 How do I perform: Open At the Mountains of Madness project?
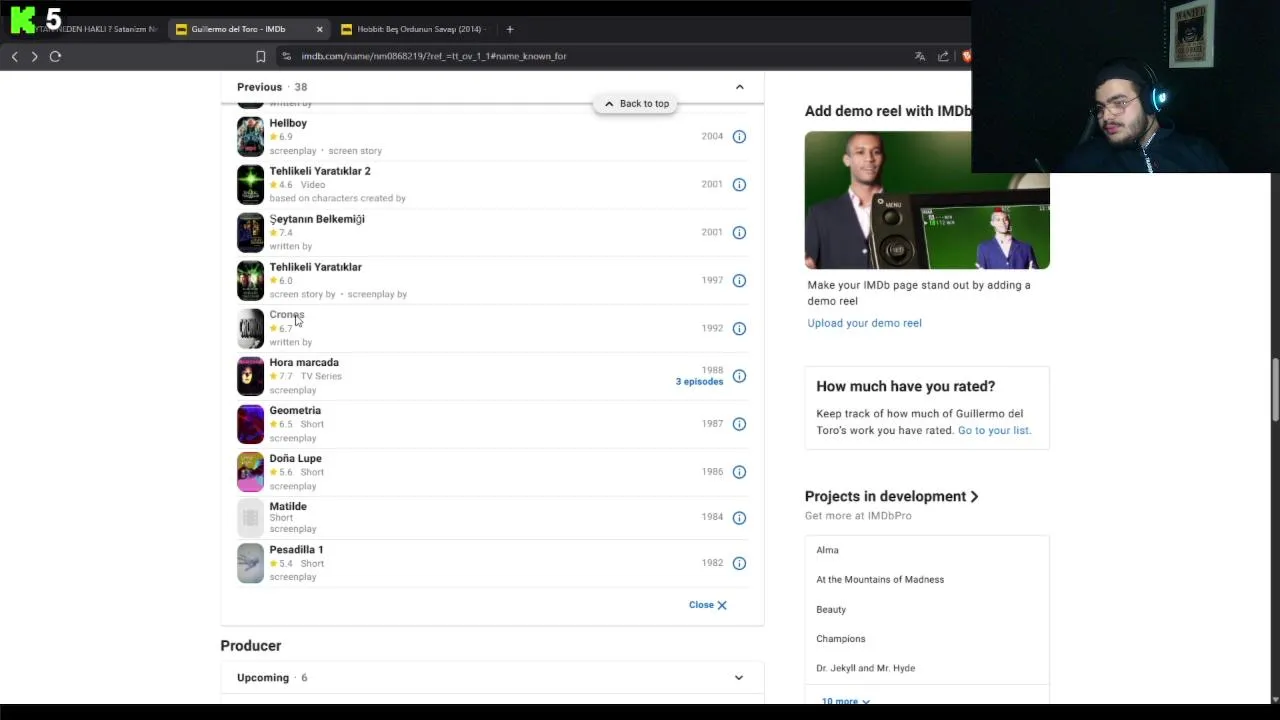pyautogui.click(x=880, y=580)
